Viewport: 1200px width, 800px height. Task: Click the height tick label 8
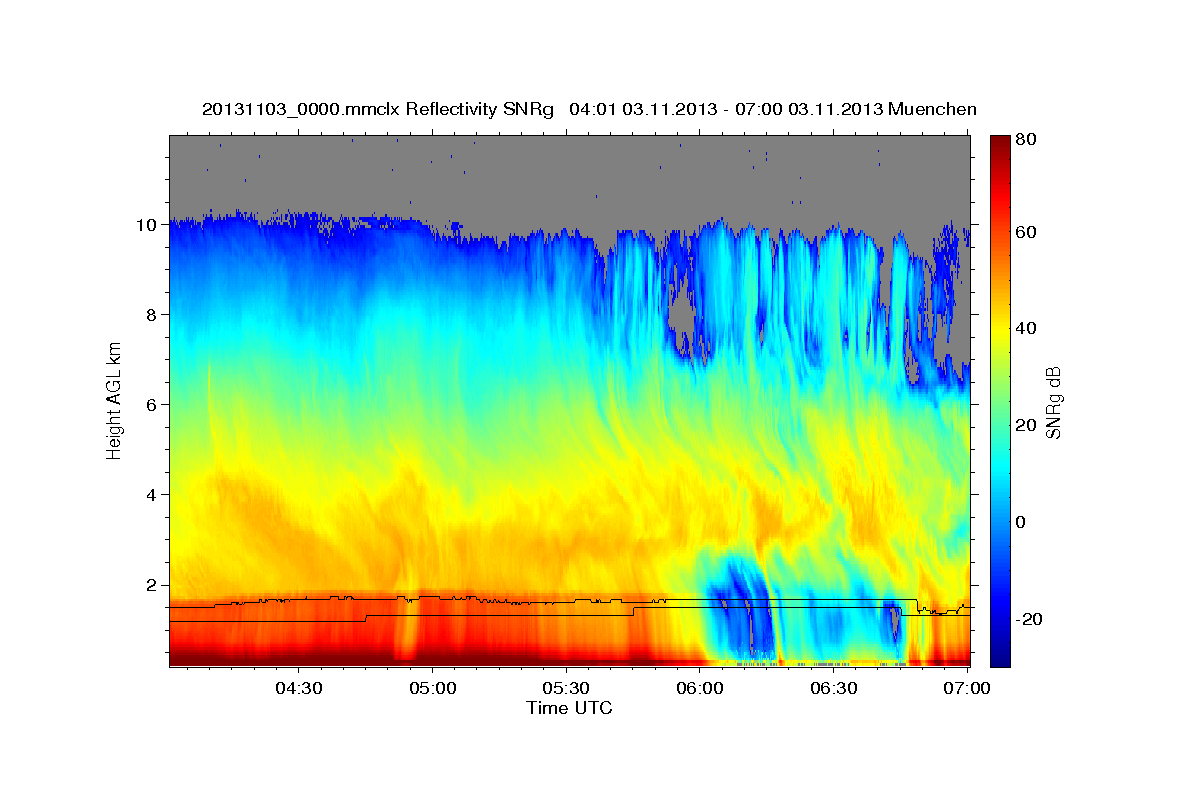click(x=152, y=315)
